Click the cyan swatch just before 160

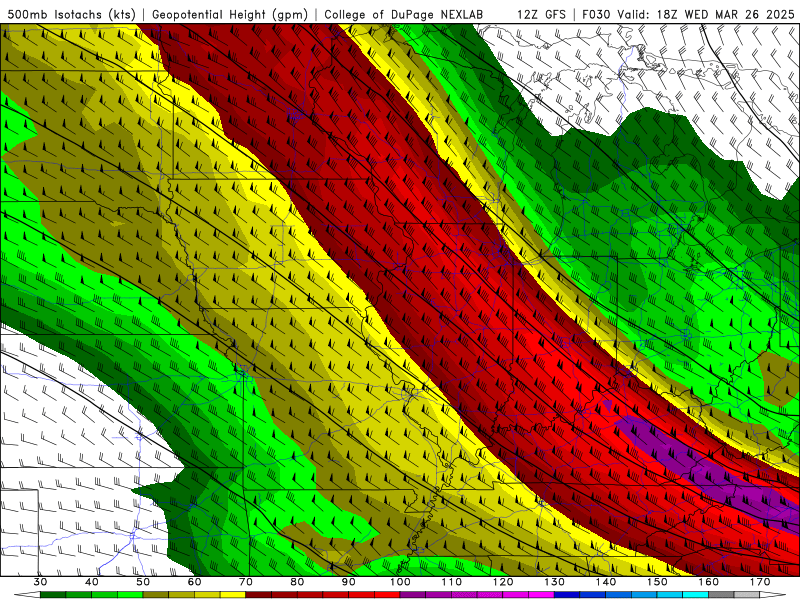[x=696, y=595]
